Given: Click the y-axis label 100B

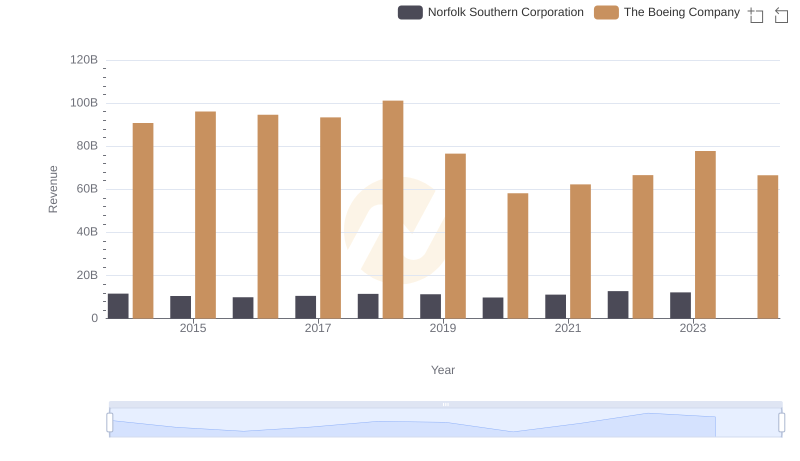Looking at the screenshot, I should (84, 103).
